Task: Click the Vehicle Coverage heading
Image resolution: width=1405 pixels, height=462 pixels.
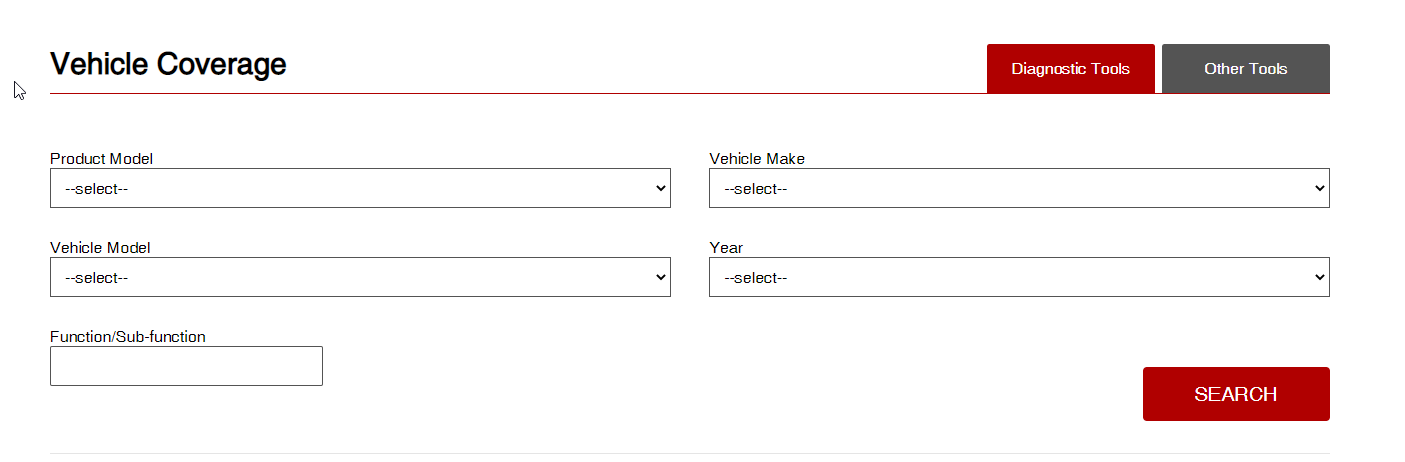Action: 168,65
